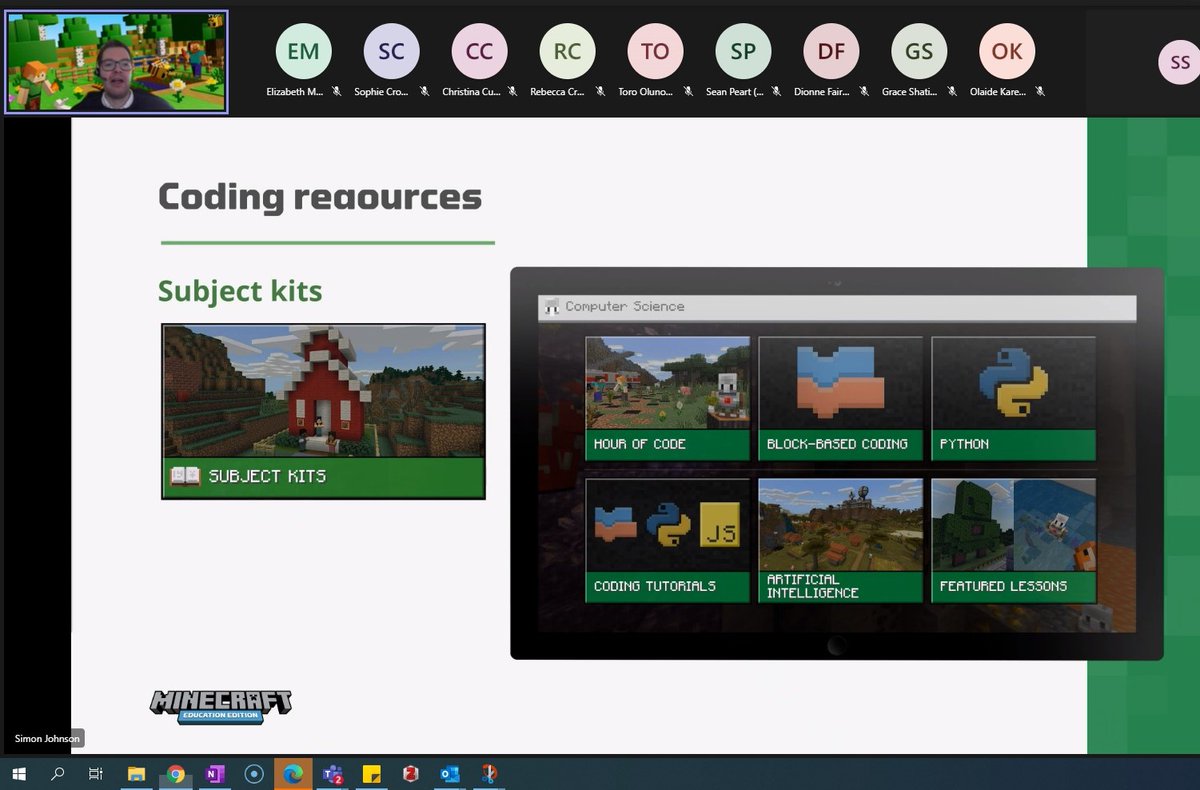Open the Block-Based Coding tile
Image resolution: width=1200 pixels, height=790 pixels.
coord(840,398)
